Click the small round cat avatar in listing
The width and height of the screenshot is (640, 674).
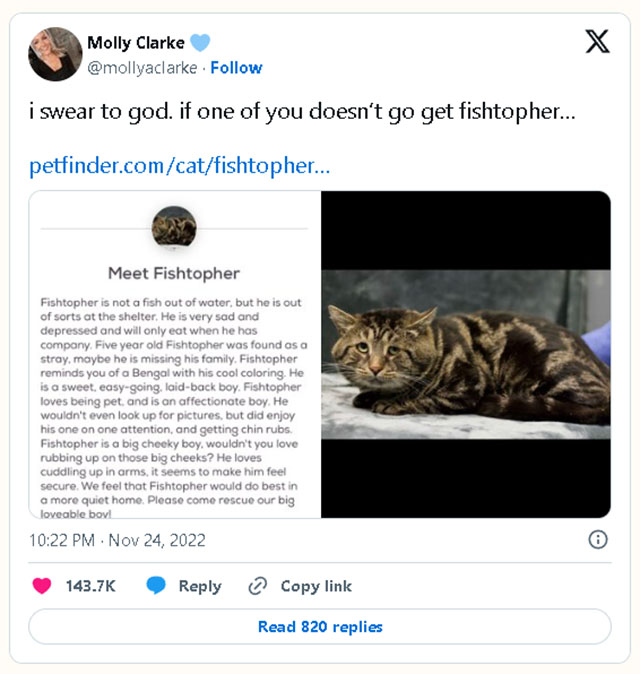pos(174,228)
